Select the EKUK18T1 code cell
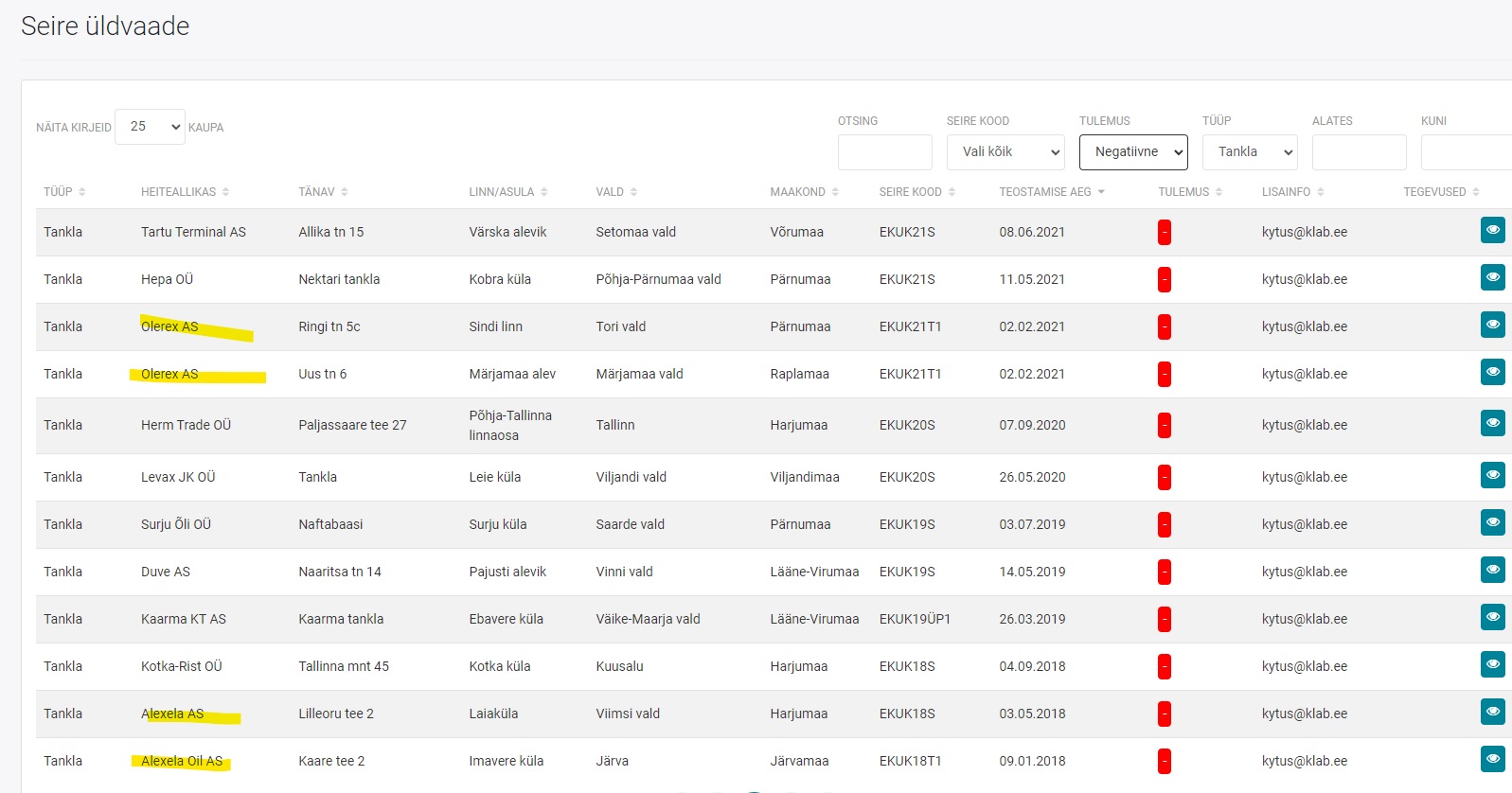The image size is (1512, 793). tap(910, 761)
